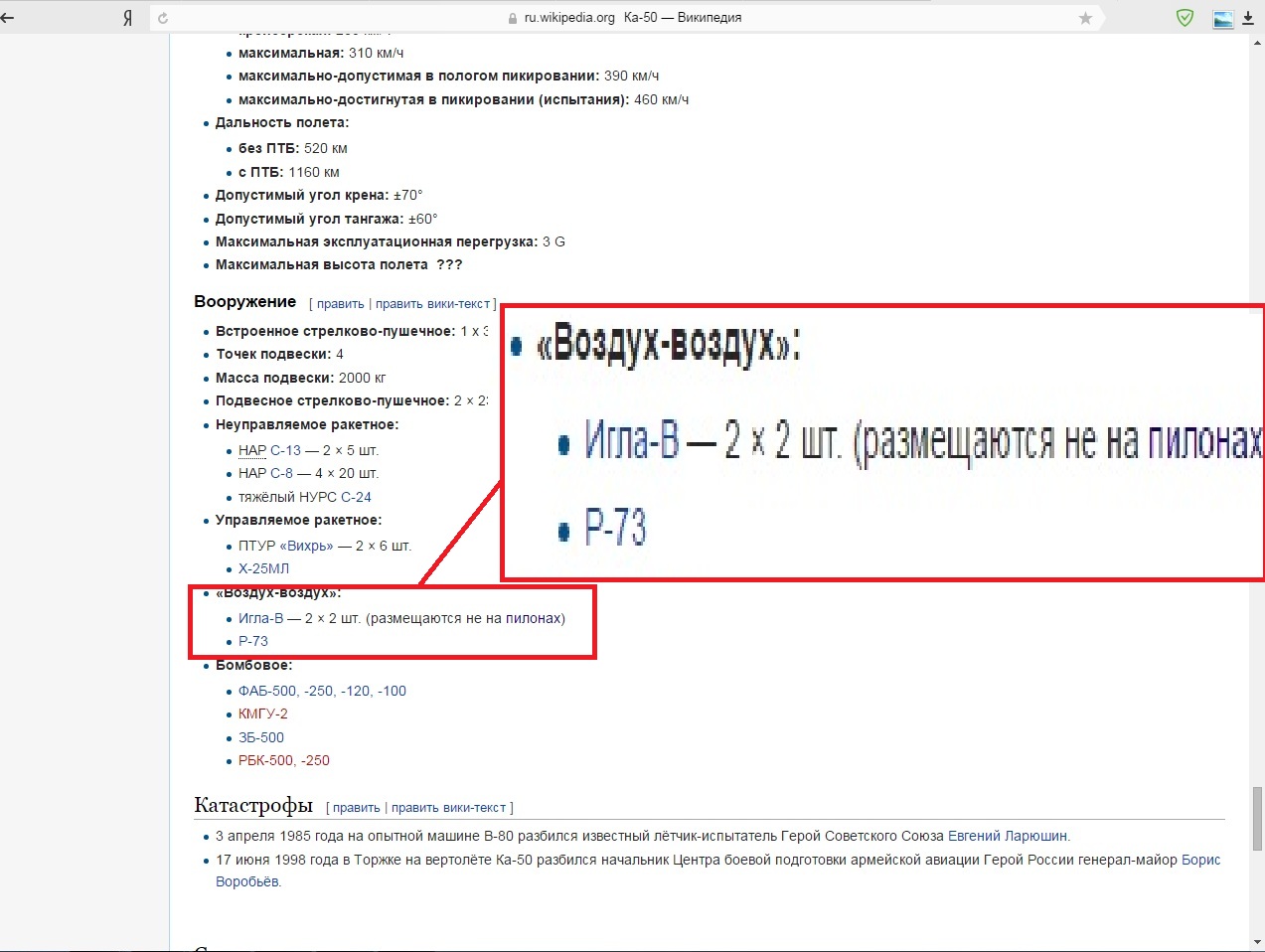
Task: Open the ЗБ-500 link
Action: (x=261, y=737)
